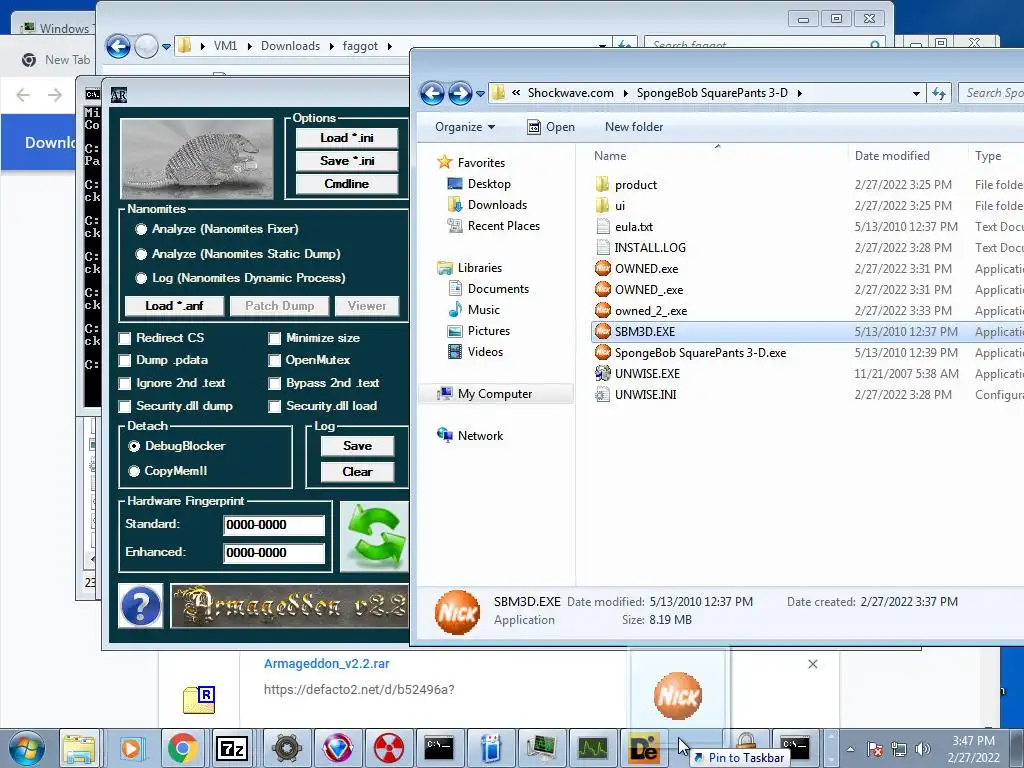Enable the OpenMutex checkbox
This screenshot has height=768, width=1024.
pyautogui.click(x=274, y=360)
